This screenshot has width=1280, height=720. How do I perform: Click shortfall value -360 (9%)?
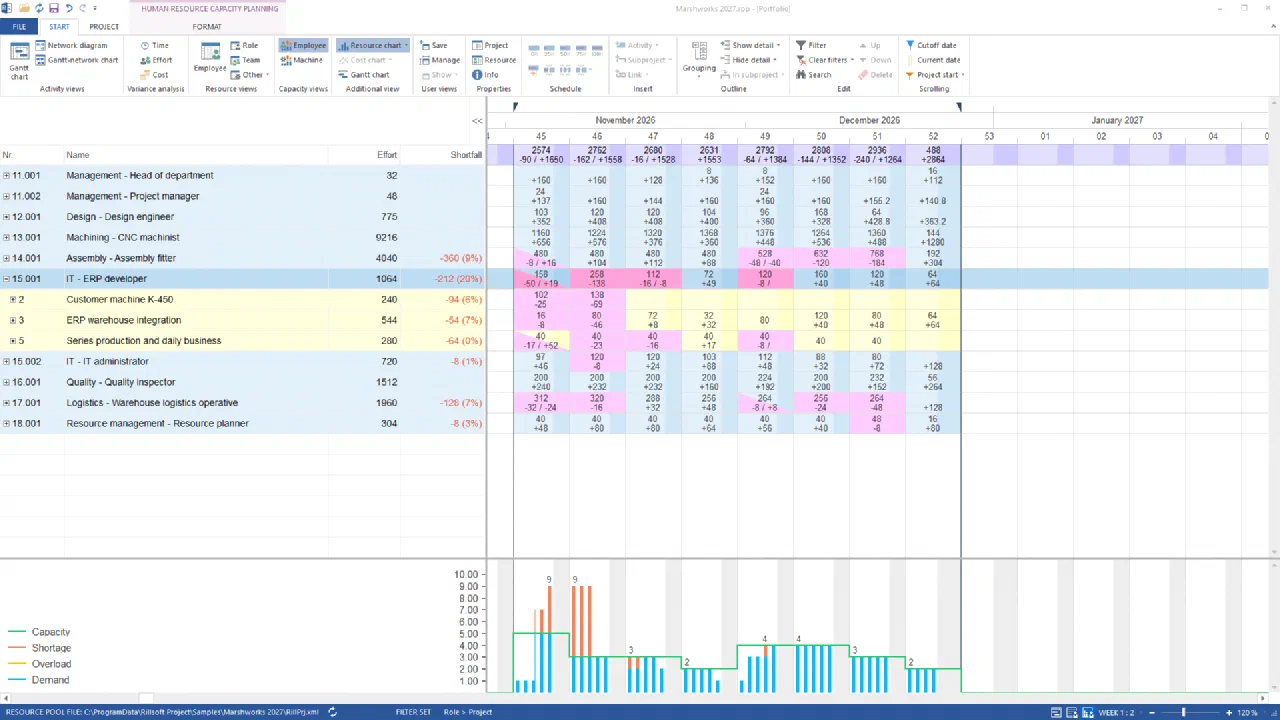(461, 258)
